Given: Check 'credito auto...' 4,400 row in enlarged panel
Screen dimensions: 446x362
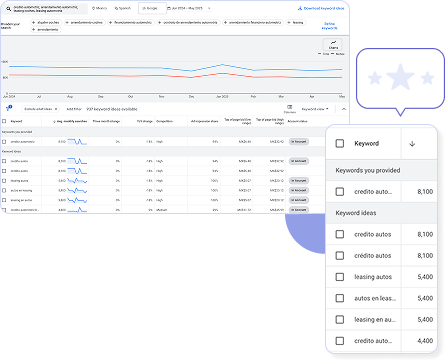Looking at the screenshot, I should click(340, 341).
